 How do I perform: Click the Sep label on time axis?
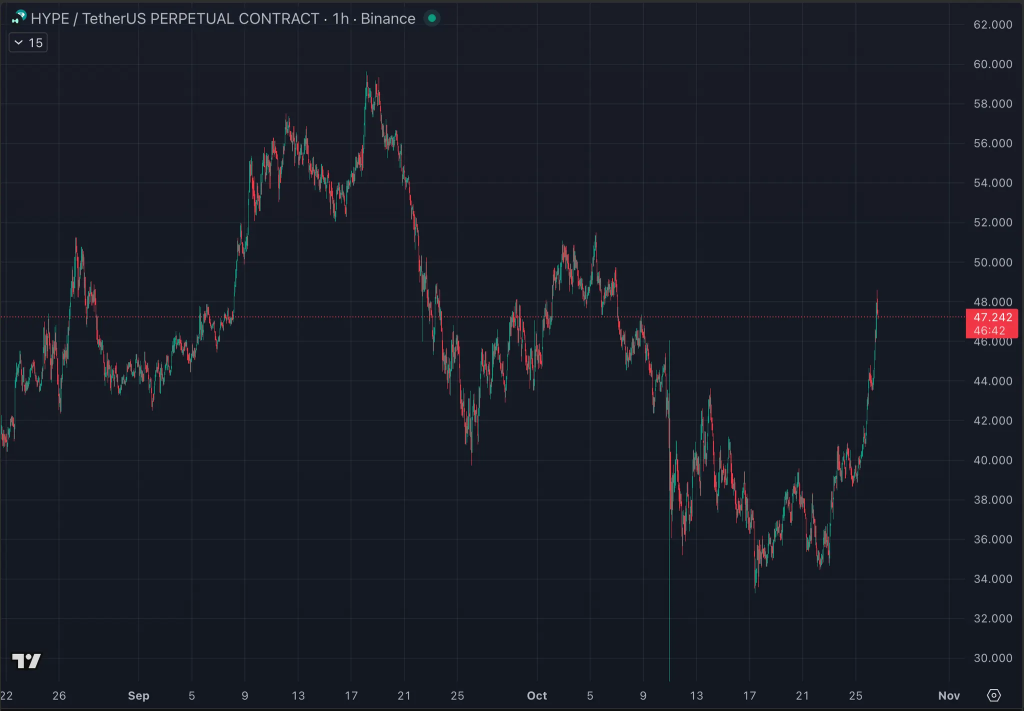click(x=139, y=695)
